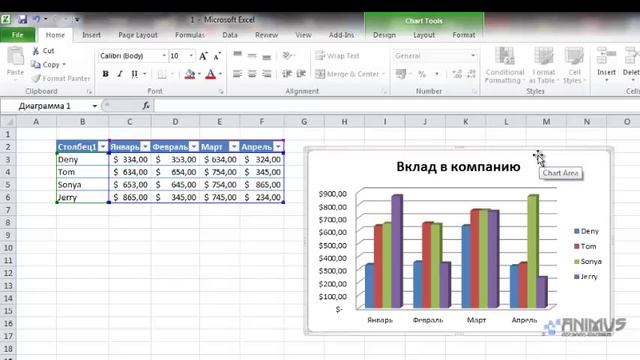Open filter dropdown for Январь column
Screen dimensions: 640x360
pos(145,147)
